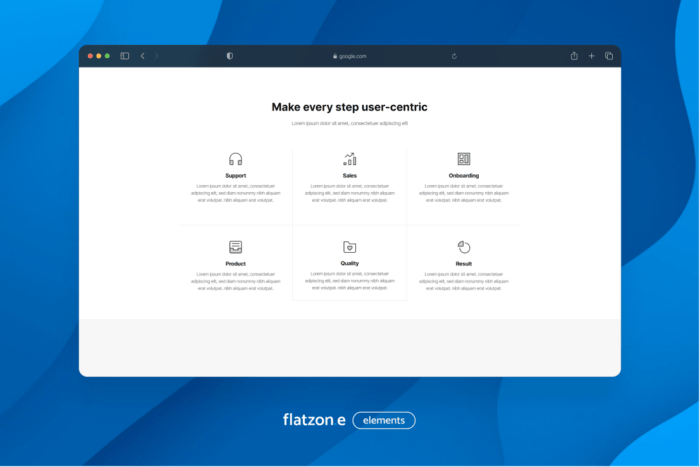This screenshot has width=700, height=467.
Task: Toggle the Safari sidebar panel
Action: pos(125,56)
